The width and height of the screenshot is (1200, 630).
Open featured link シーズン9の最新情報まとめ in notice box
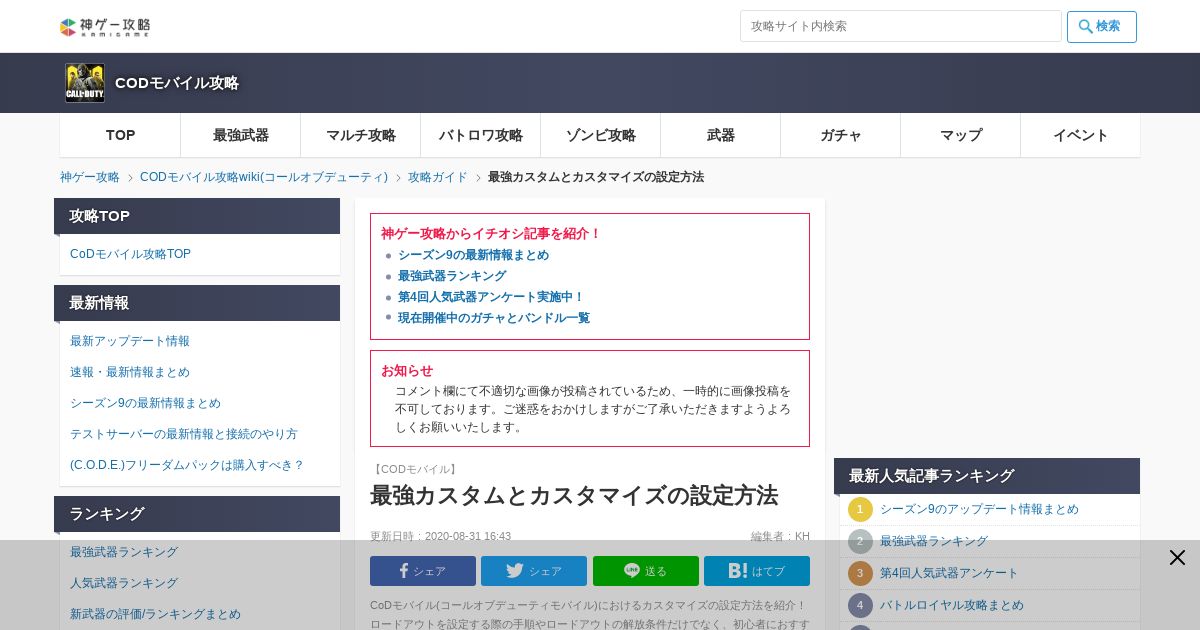point(473,255)
